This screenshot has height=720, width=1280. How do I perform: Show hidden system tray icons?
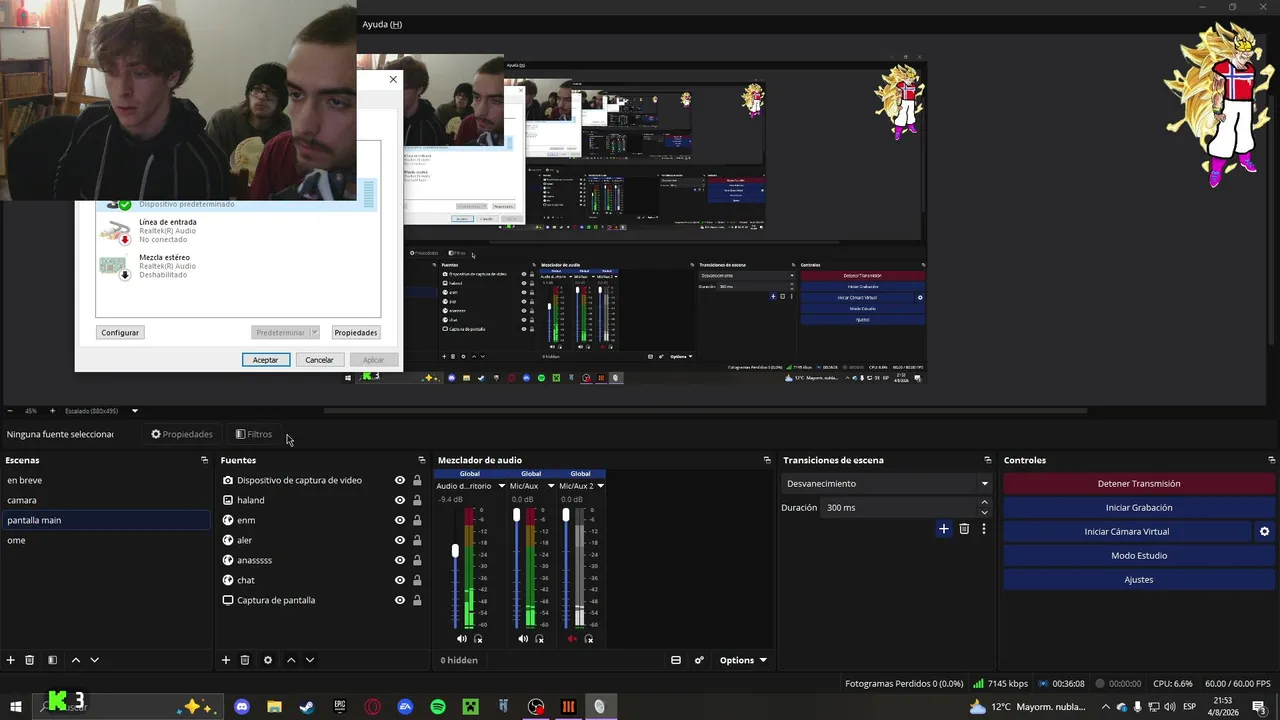(1105, 707)
